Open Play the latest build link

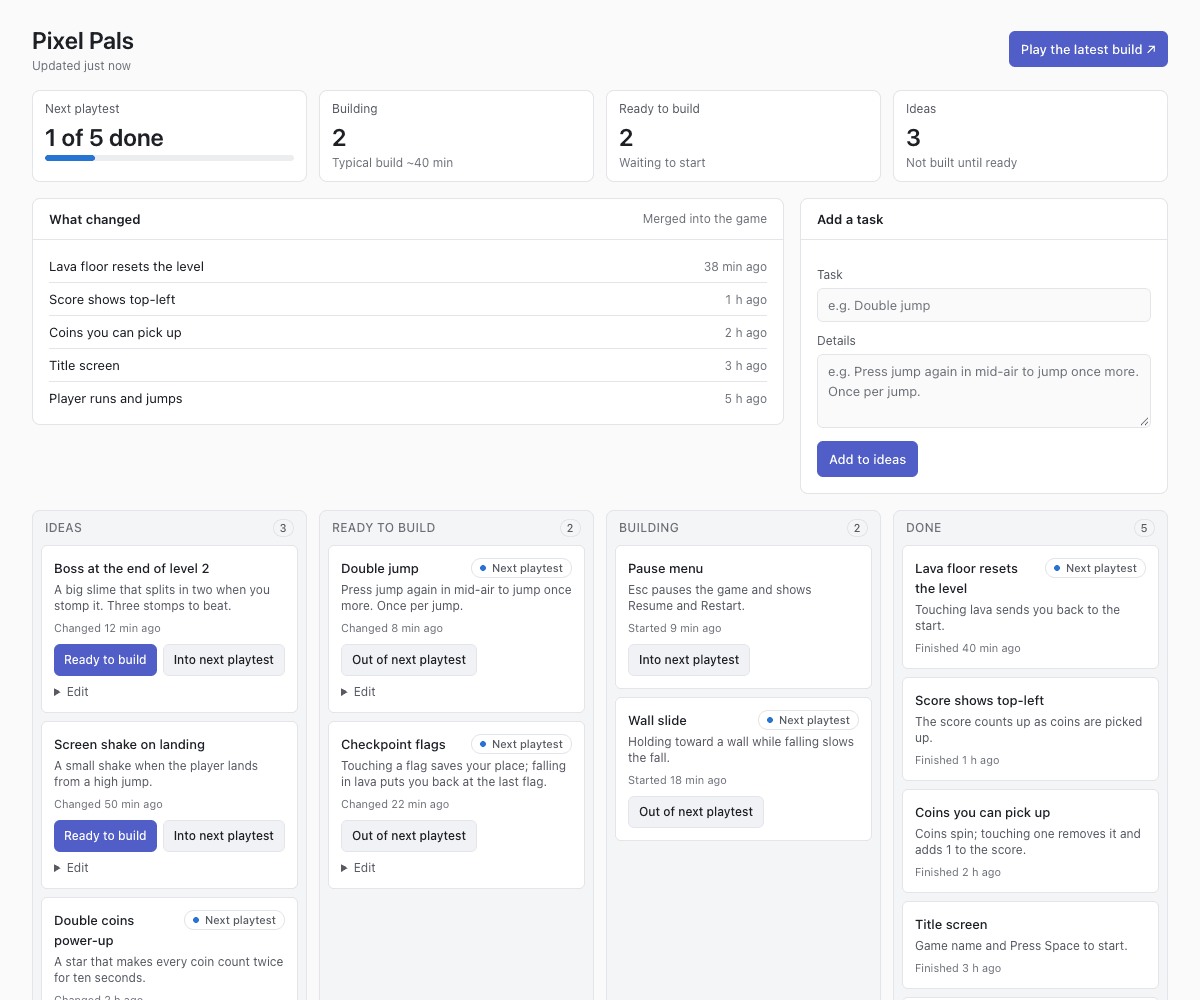pos(1088,49)
